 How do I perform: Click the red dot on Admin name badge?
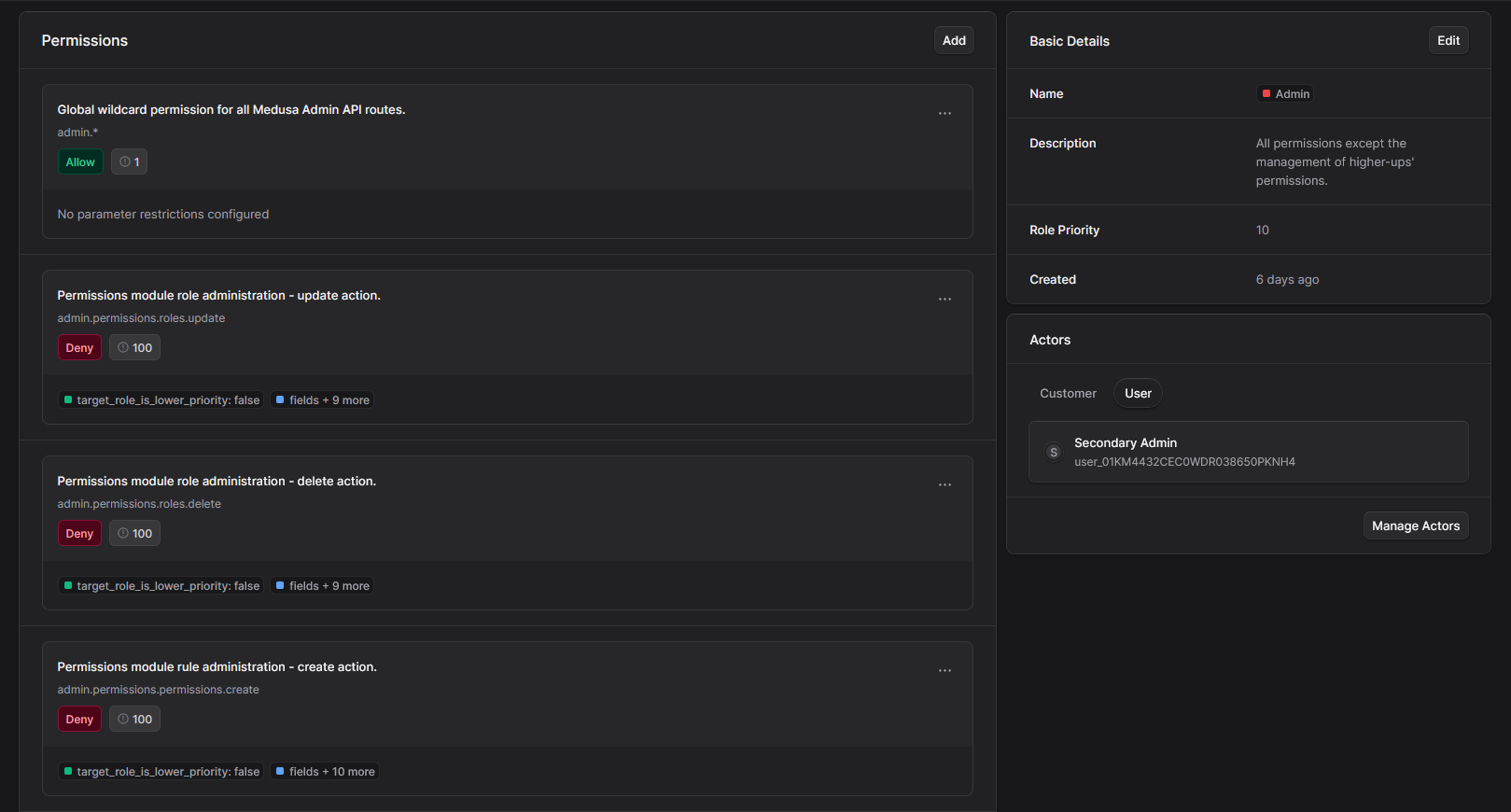tap(1266, 93)
